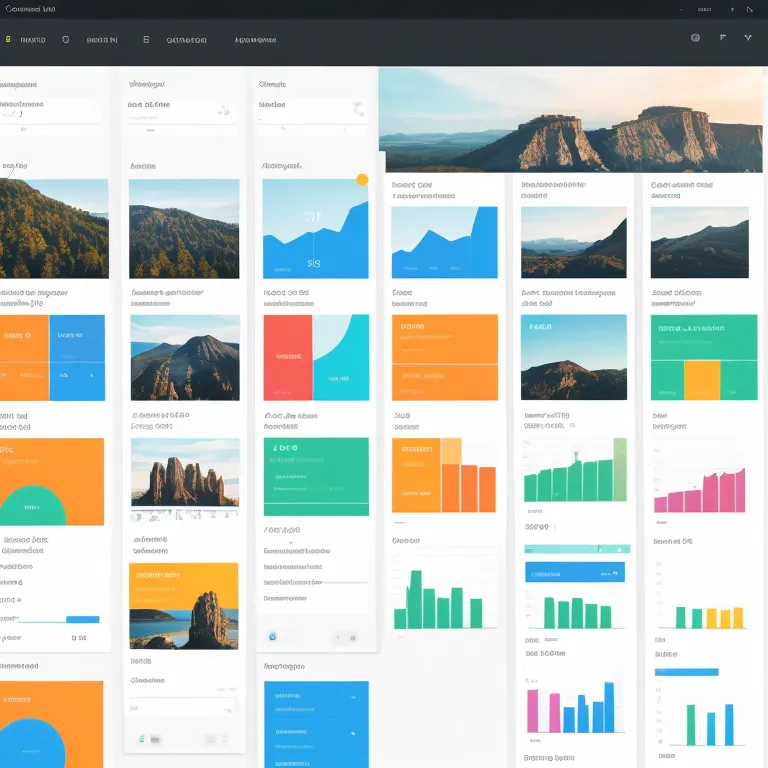This screenshot has height=768, width=768.
Task: Click the orange dot on the blue area chart card
Action: (362, 180)
